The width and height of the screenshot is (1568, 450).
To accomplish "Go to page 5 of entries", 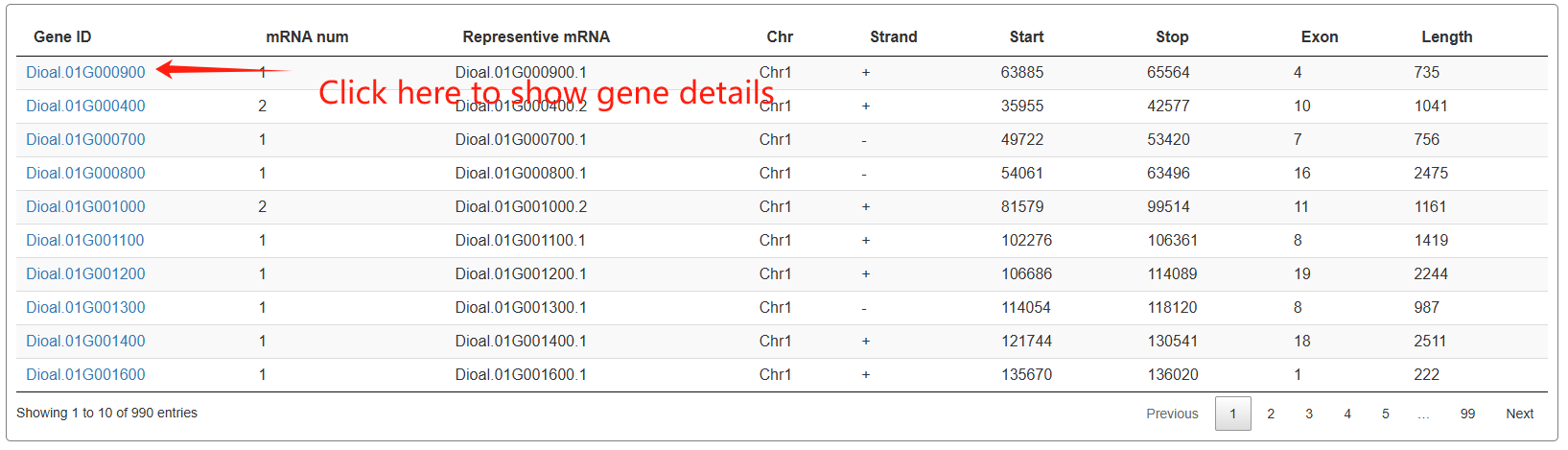I will (x=1385, y=414).
